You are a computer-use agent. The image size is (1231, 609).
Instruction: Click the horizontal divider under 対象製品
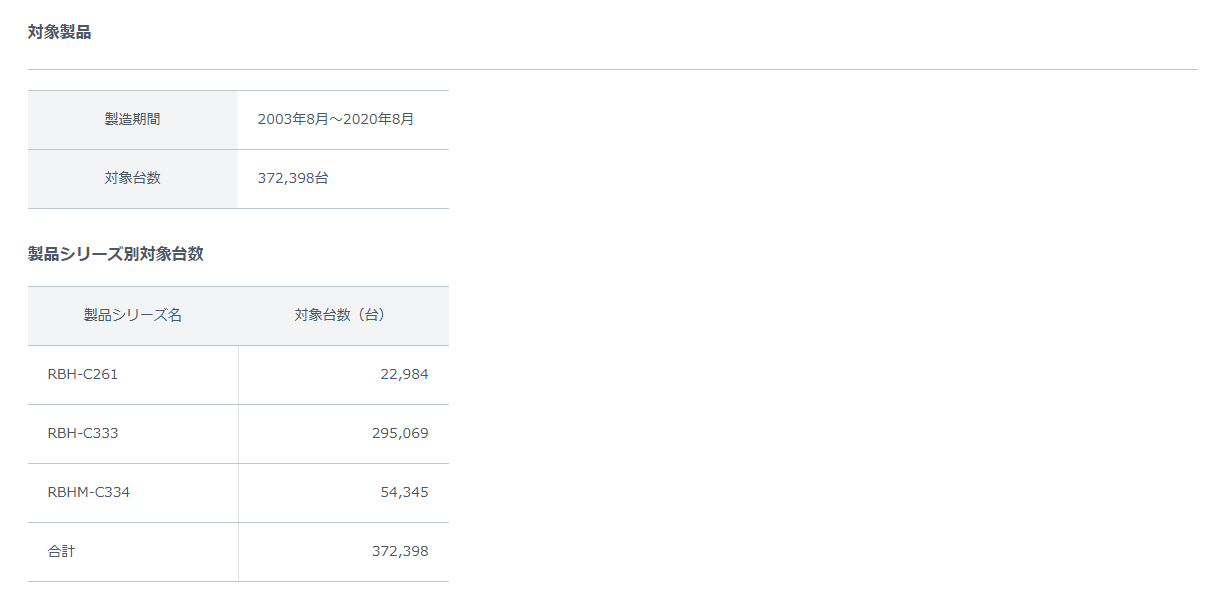tap(612, 69)
